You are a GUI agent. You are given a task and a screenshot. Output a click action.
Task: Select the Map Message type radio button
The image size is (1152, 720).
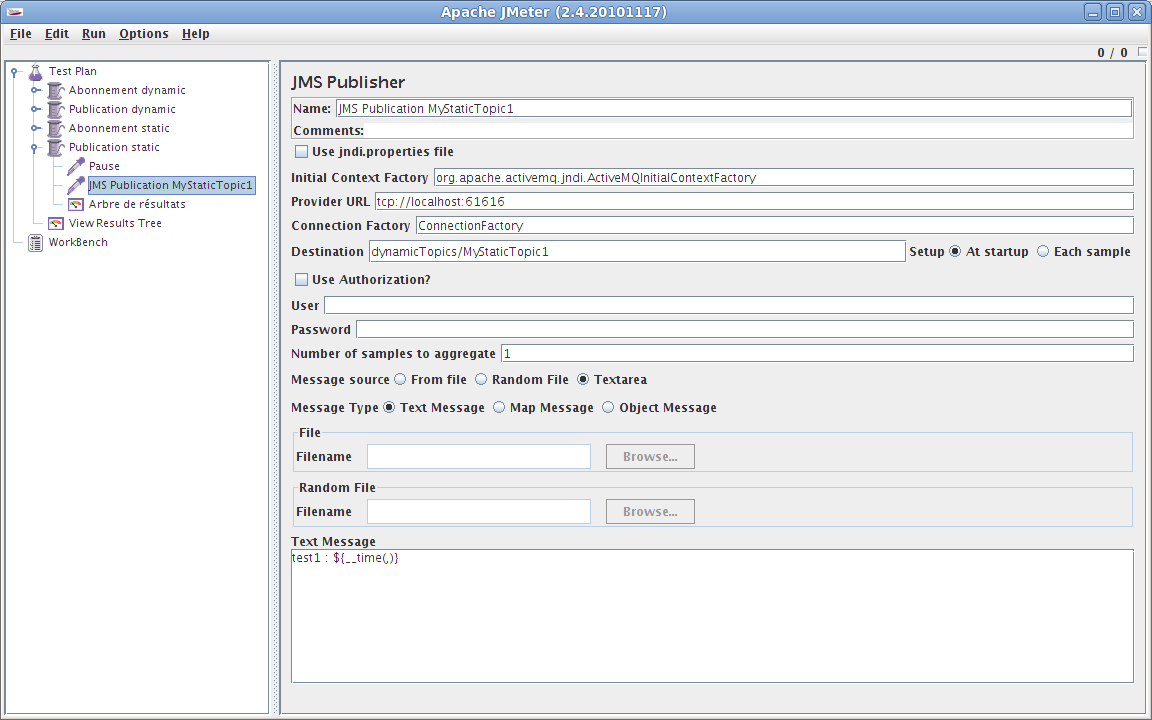coord(498,407)
